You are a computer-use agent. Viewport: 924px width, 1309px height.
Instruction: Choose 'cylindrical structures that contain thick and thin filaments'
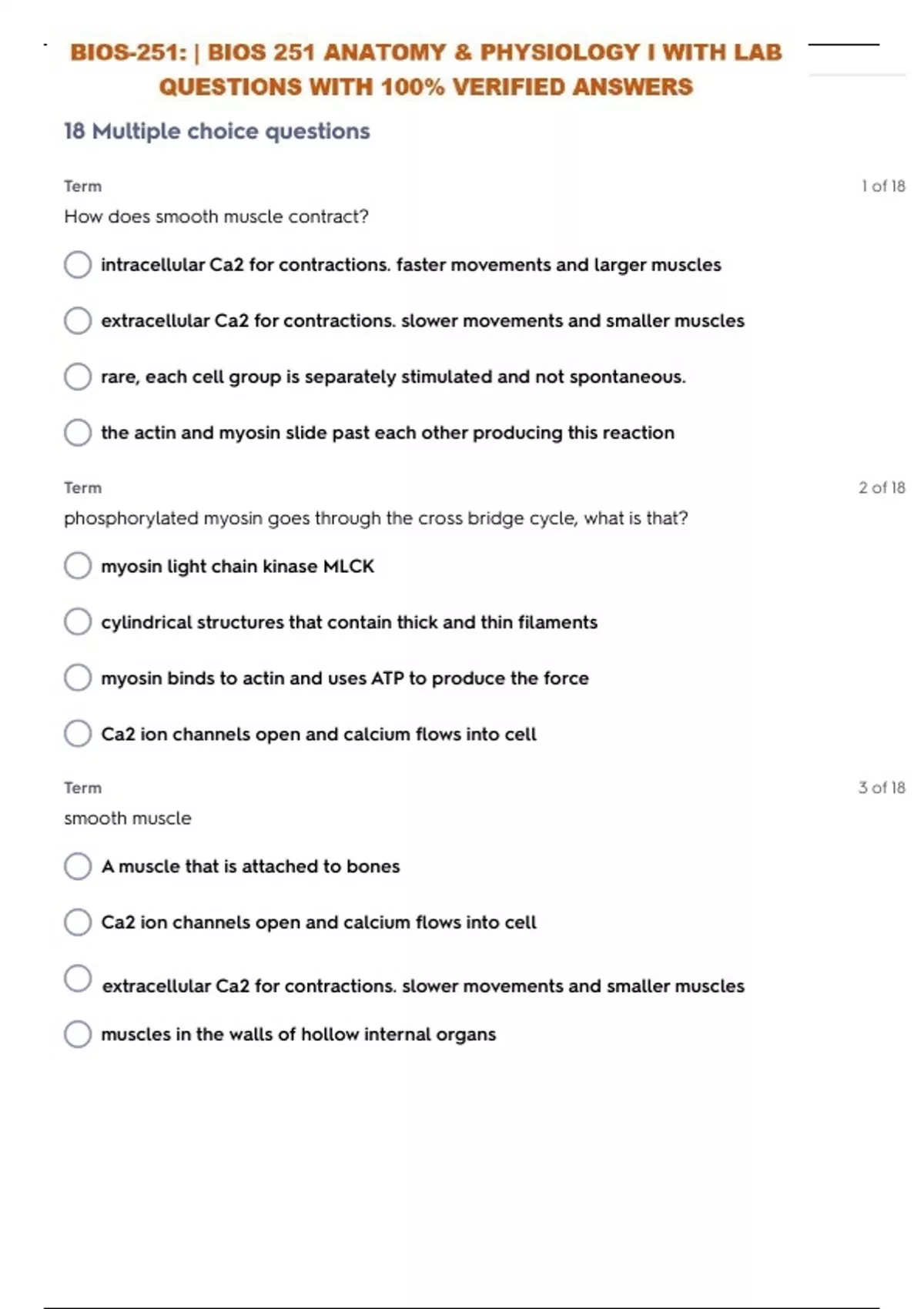pyautogui.click(x=78, y=622)
